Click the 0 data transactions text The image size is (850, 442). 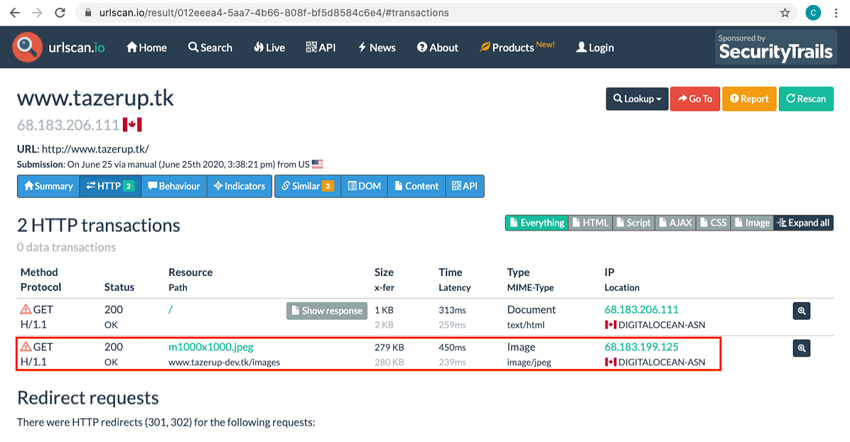[66, 247]
